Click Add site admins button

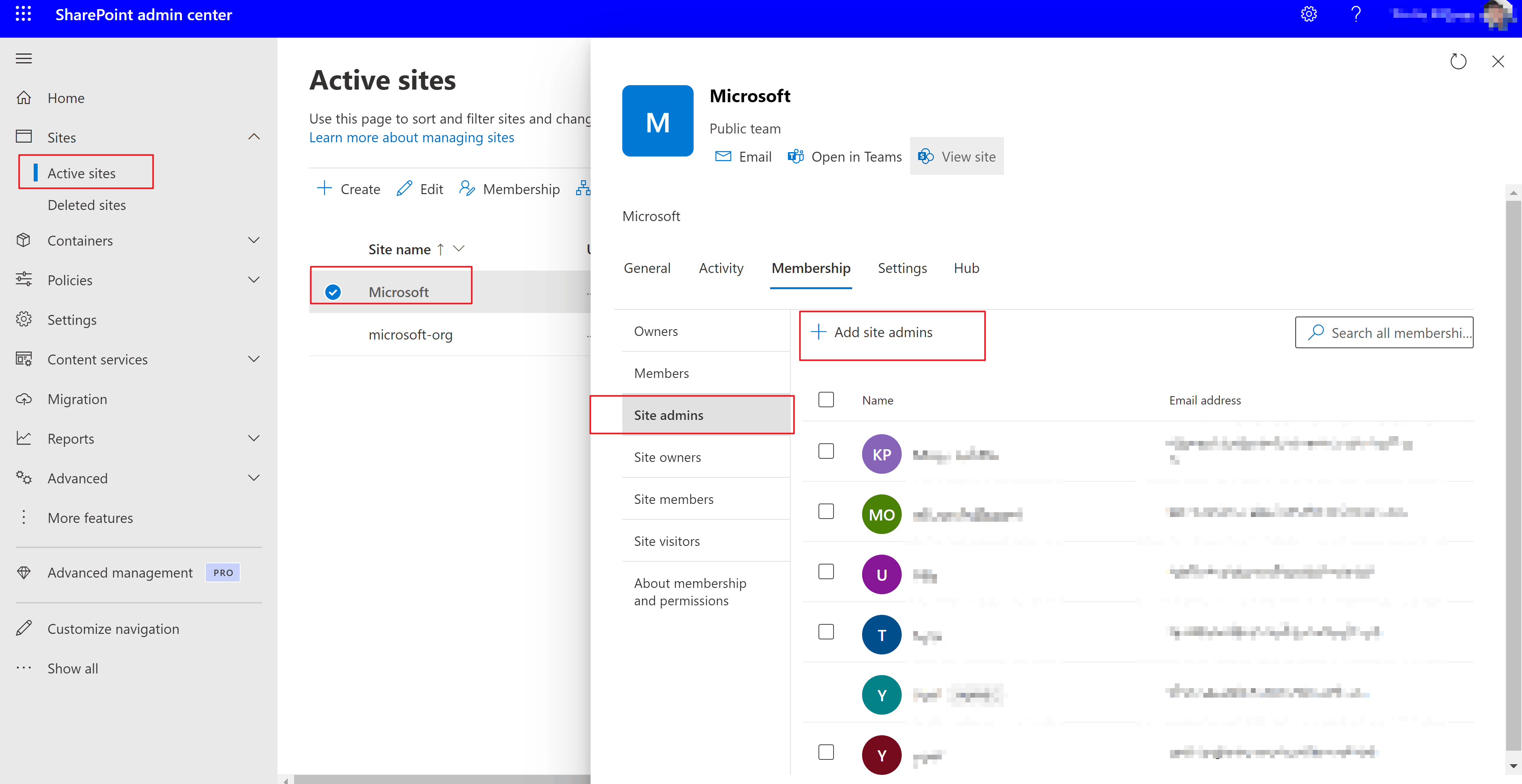pyautogui.click(x=872, y=332)
